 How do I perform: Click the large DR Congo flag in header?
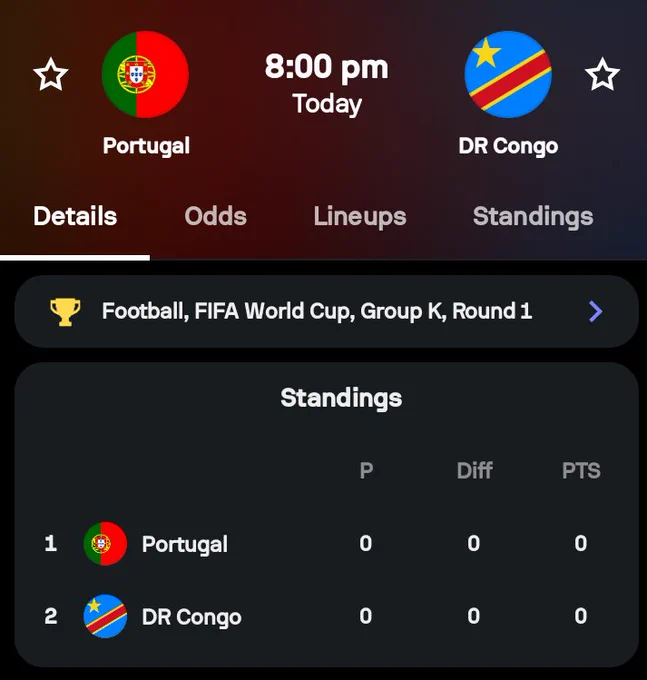[x=508, y=74]
